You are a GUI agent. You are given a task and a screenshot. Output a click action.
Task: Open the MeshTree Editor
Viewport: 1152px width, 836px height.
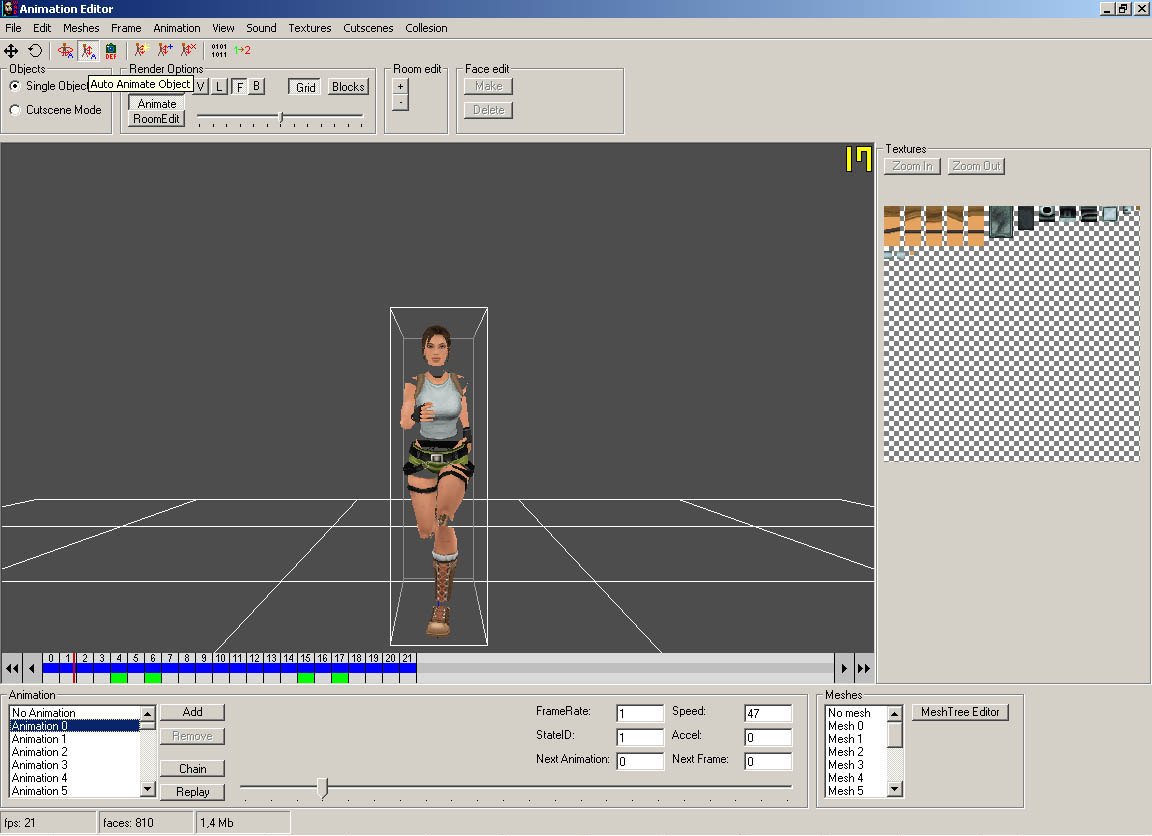click(960, 712)
